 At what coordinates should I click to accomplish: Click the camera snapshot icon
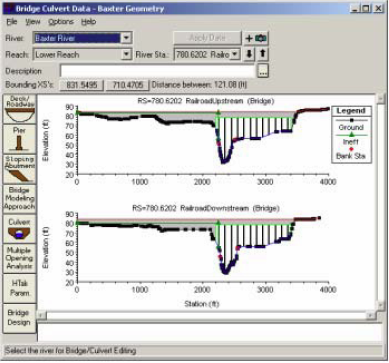coord(261,39)
